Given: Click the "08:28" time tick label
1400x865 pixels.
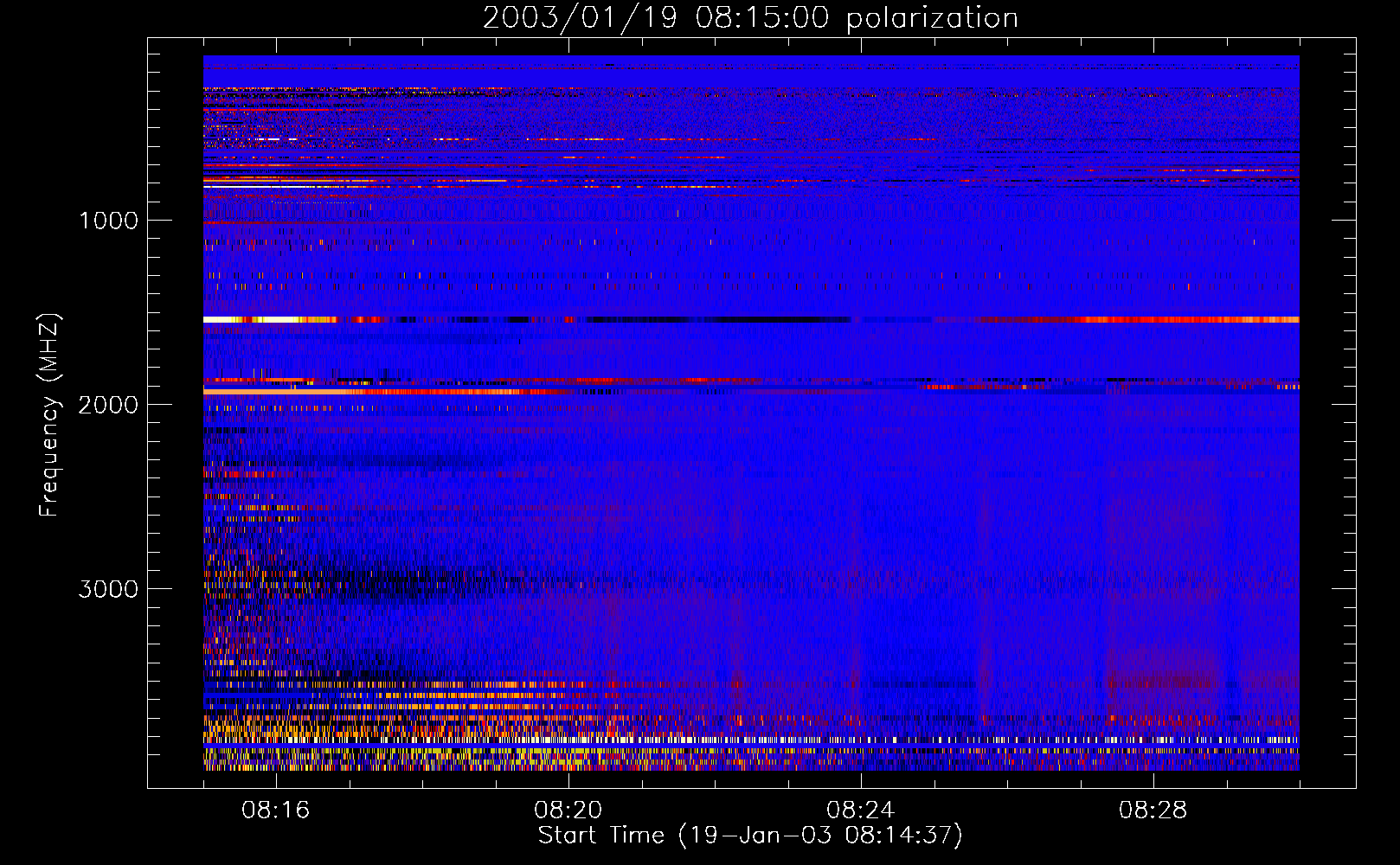Looking at the screenshot, I should click(x=1153, y=811).
